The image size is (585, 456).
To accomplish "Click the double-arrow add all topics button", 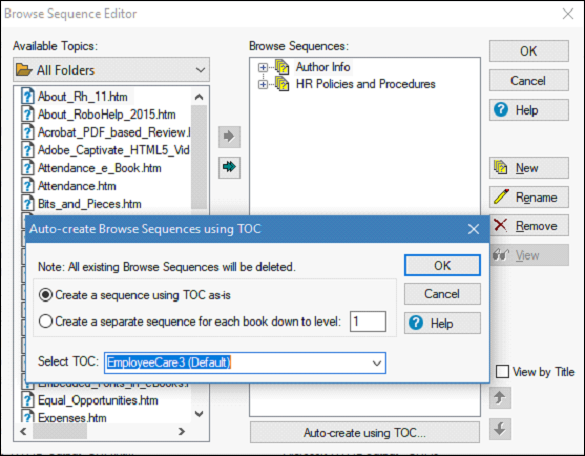I will [229, 167].
